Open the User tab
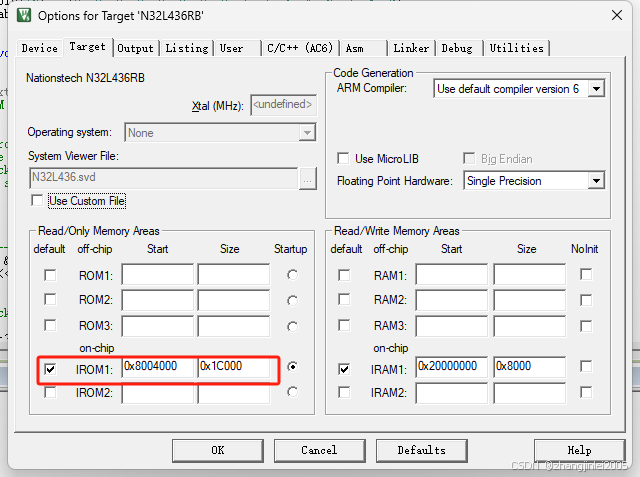The width and height of the screenshot is (640, 477). [x=238, y=48]
